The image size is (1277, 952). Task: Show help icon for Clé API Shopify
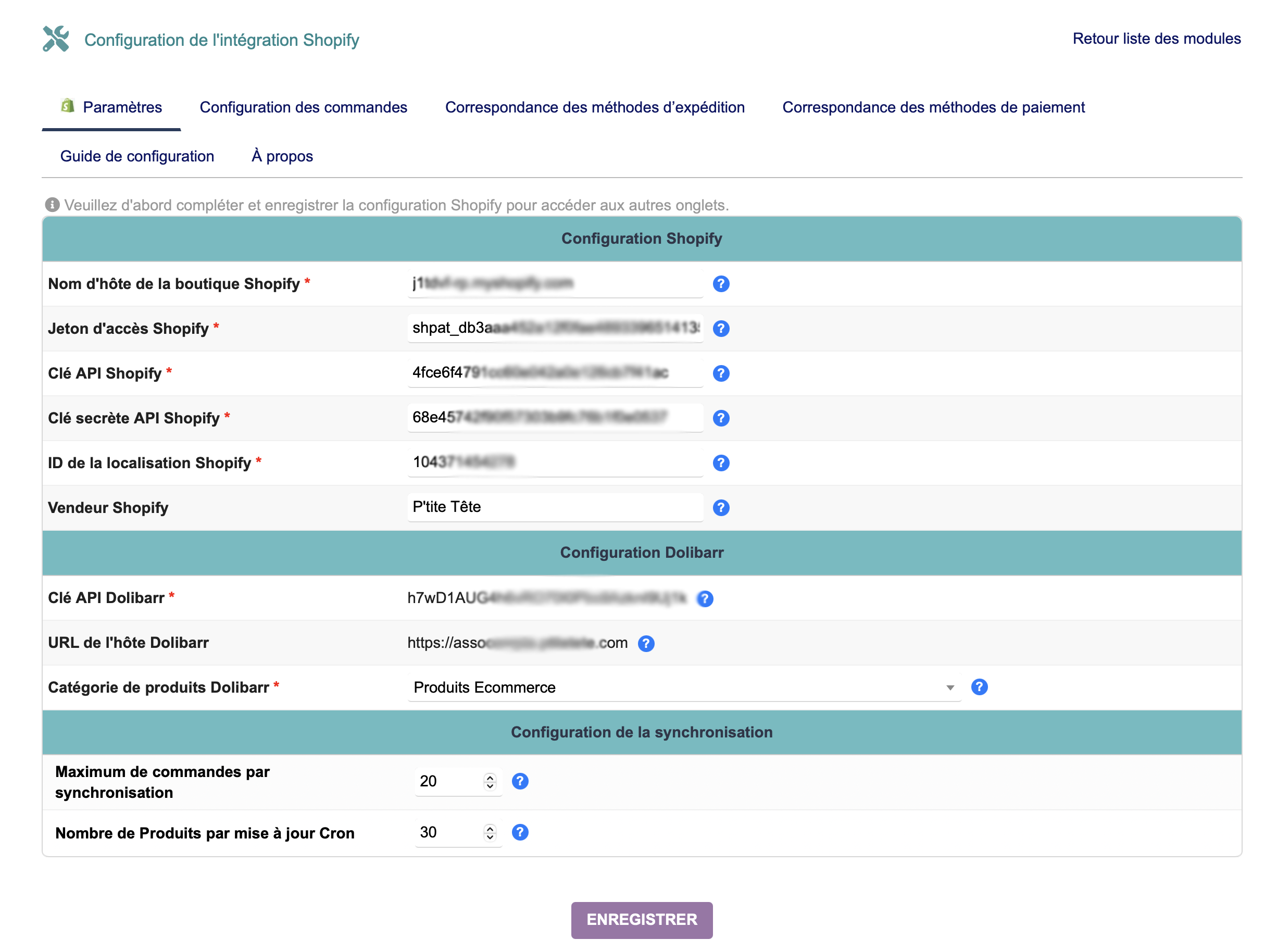720,373
